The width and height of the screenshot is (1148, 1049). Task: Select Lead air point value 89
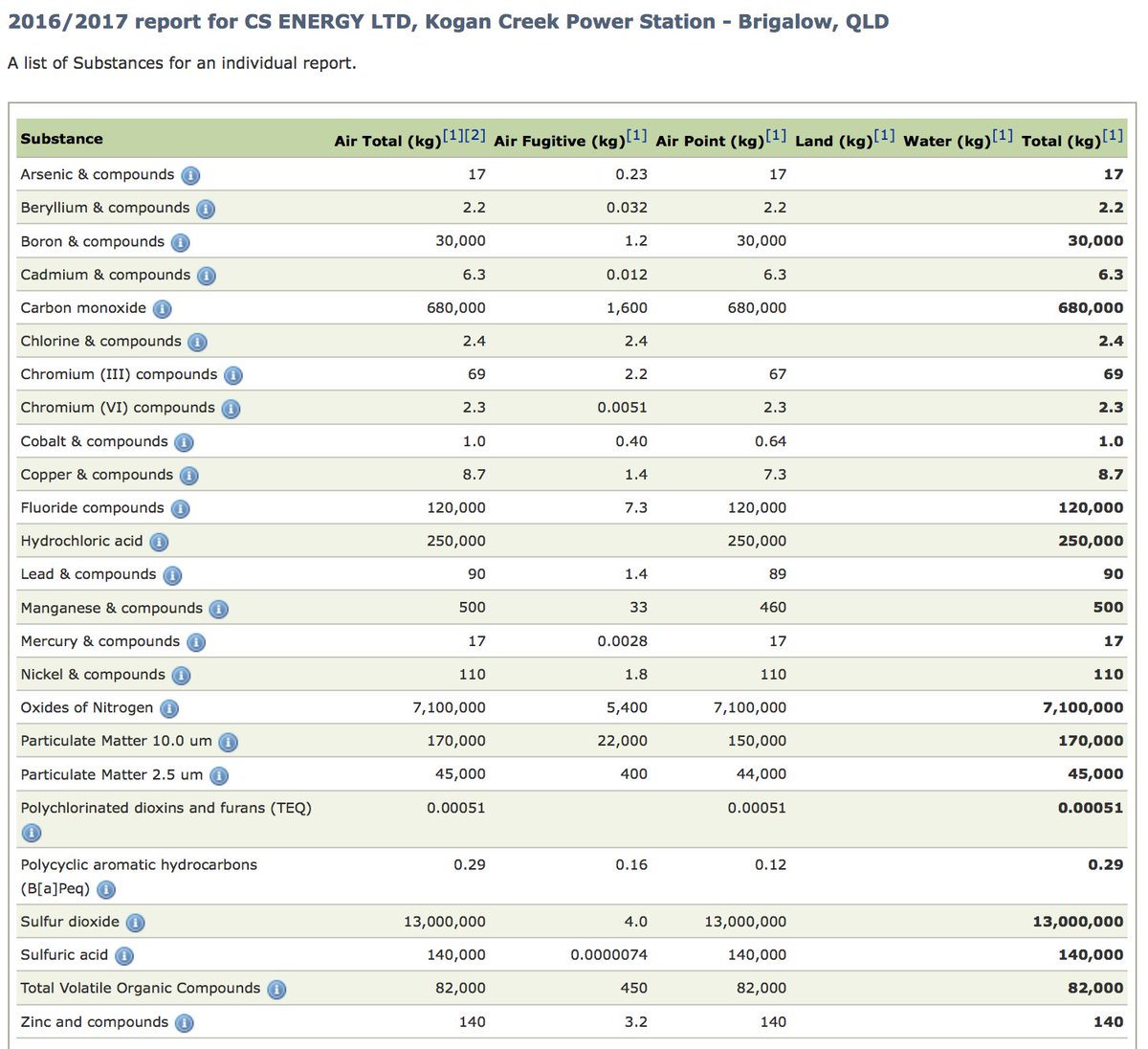[x=778, y=574]
